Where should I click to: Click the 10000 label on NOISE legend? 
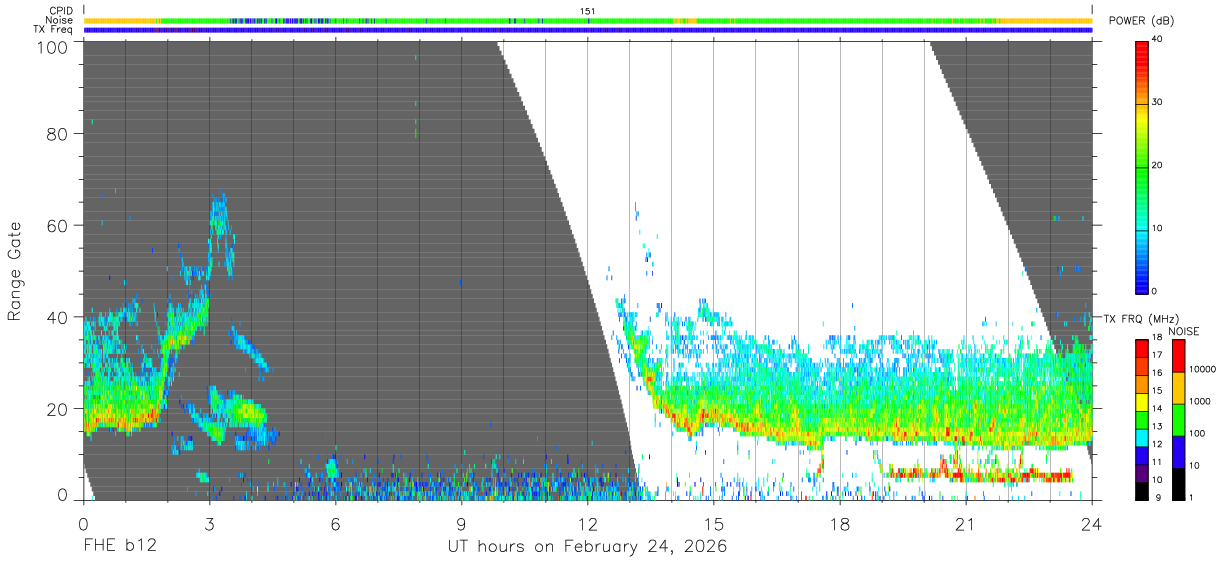[1203, 370]
